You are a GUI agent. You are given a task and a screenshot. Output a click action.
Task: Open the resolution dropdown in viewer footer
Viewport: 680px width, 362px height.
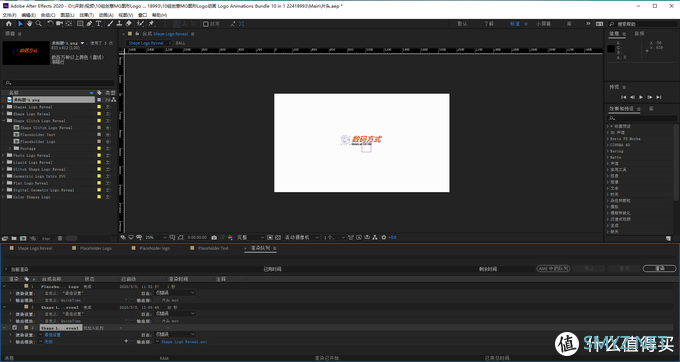click(250, 238)
